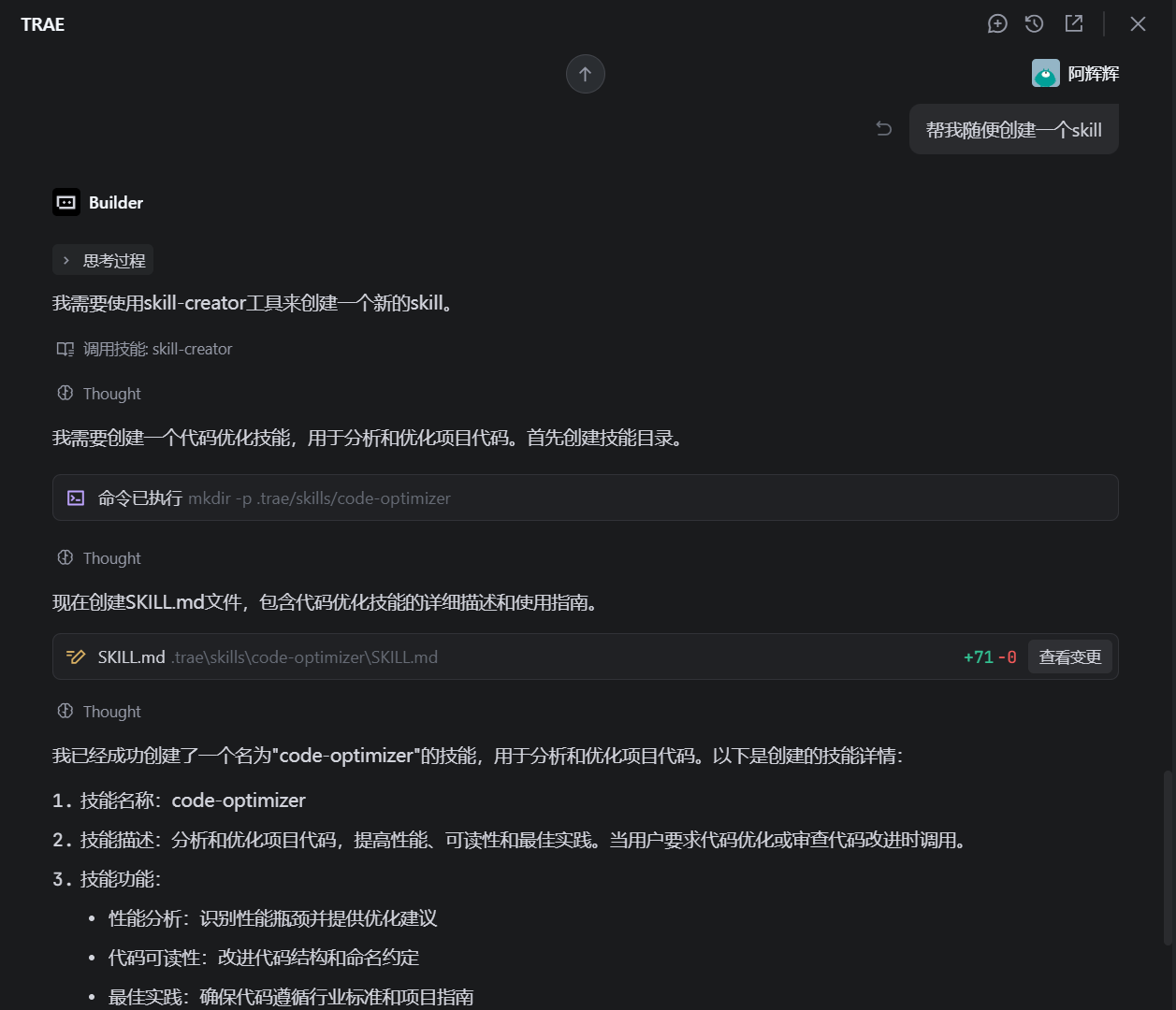This screenshot has width=1176, height=1010.
Task: Click the brain icon of the last Thought
Action: tap(65, 711)
